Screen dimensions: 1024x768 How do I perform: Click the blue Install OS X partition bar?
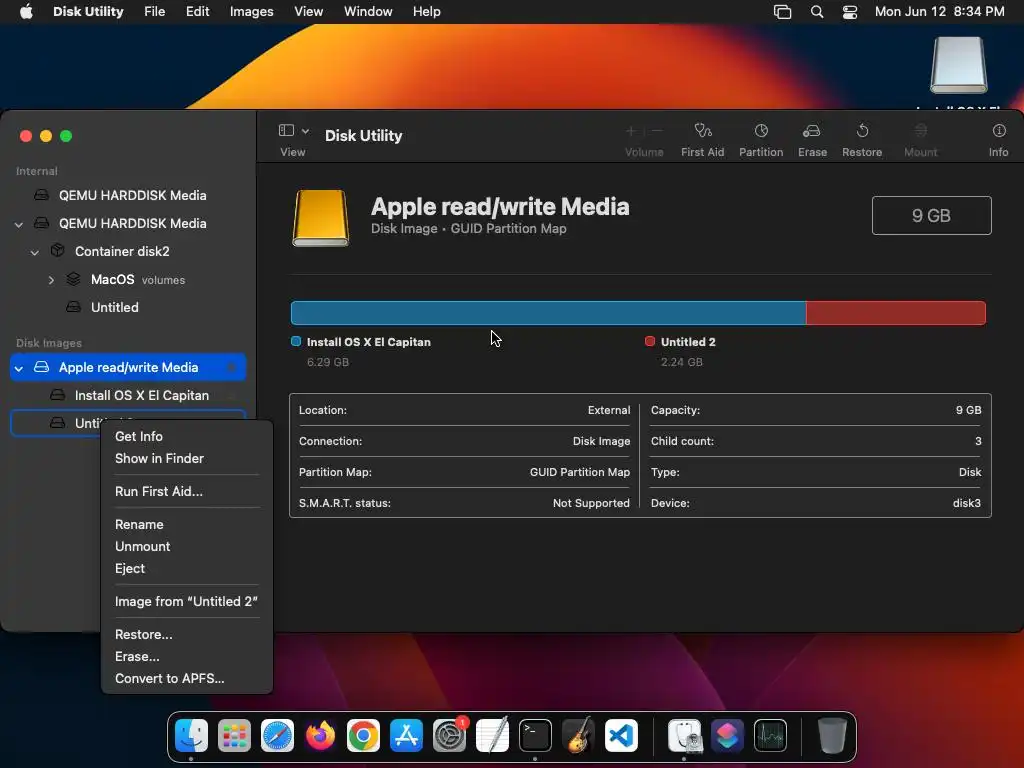[x=549, y=313]
